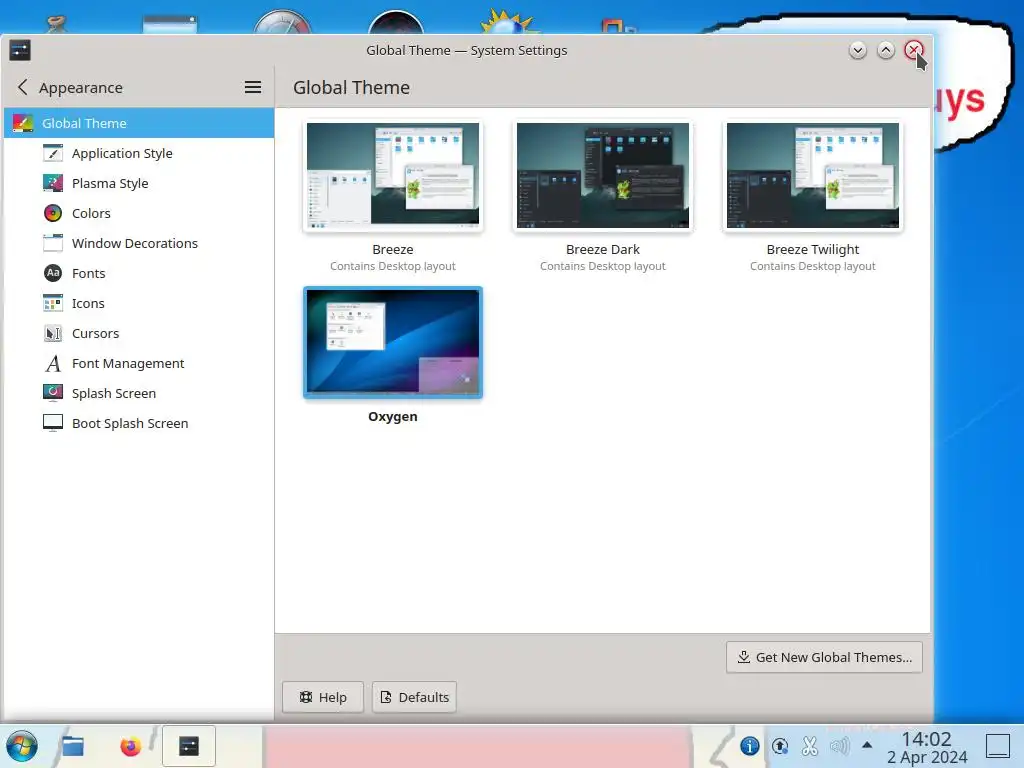Viewport: 1024px width, 768px height.
Task: Click the Cursors settings label
Action: point(95,333)
